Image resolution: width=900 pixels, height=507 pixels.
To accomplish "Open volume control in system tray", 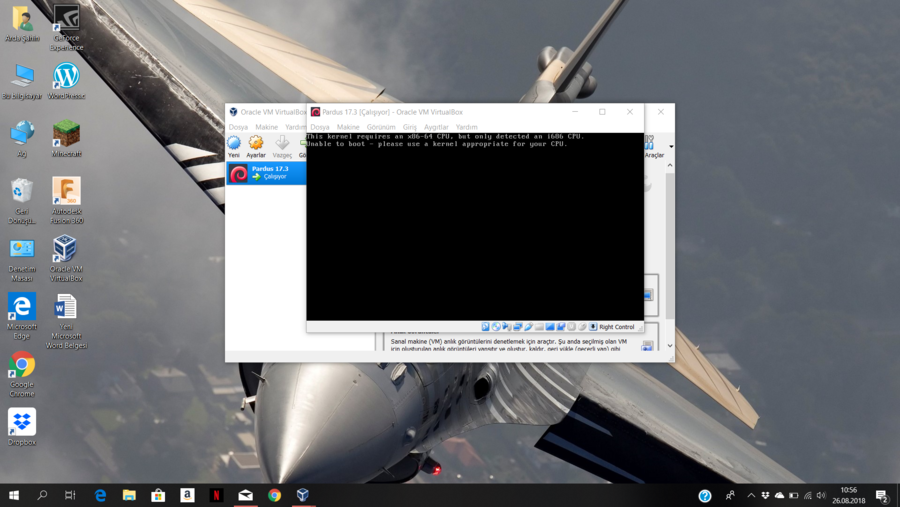I will (x=821, y=496).
